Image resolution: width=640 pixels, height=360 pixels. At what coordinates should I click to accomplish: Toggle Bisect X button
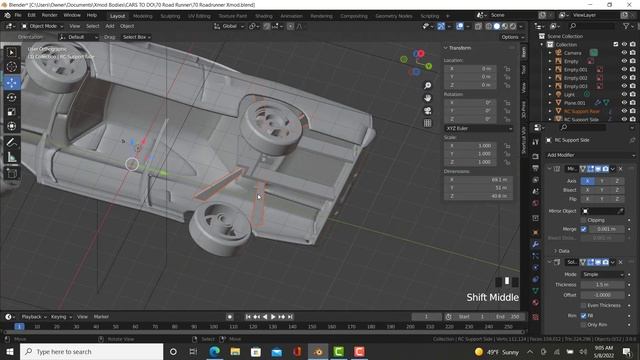(588, 190)
